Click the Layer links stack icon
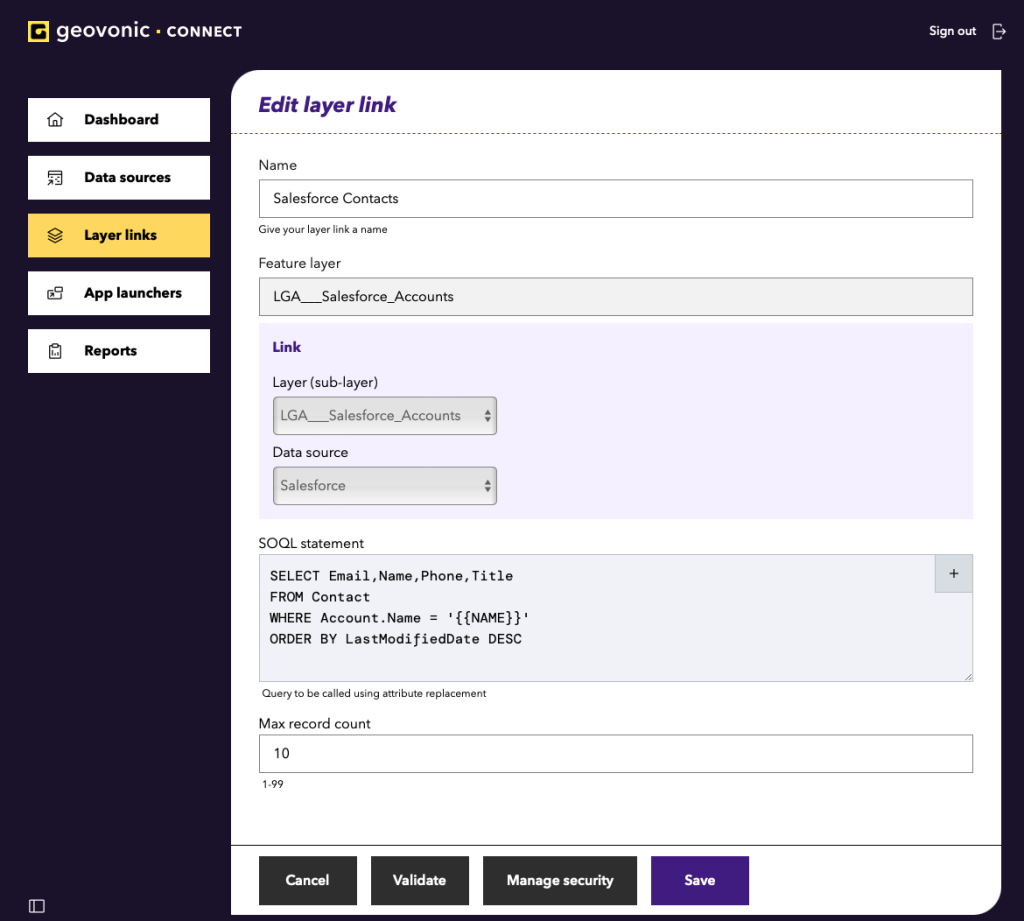The width and height of the screenshot is (1024, 921). [x=55, y=236]
